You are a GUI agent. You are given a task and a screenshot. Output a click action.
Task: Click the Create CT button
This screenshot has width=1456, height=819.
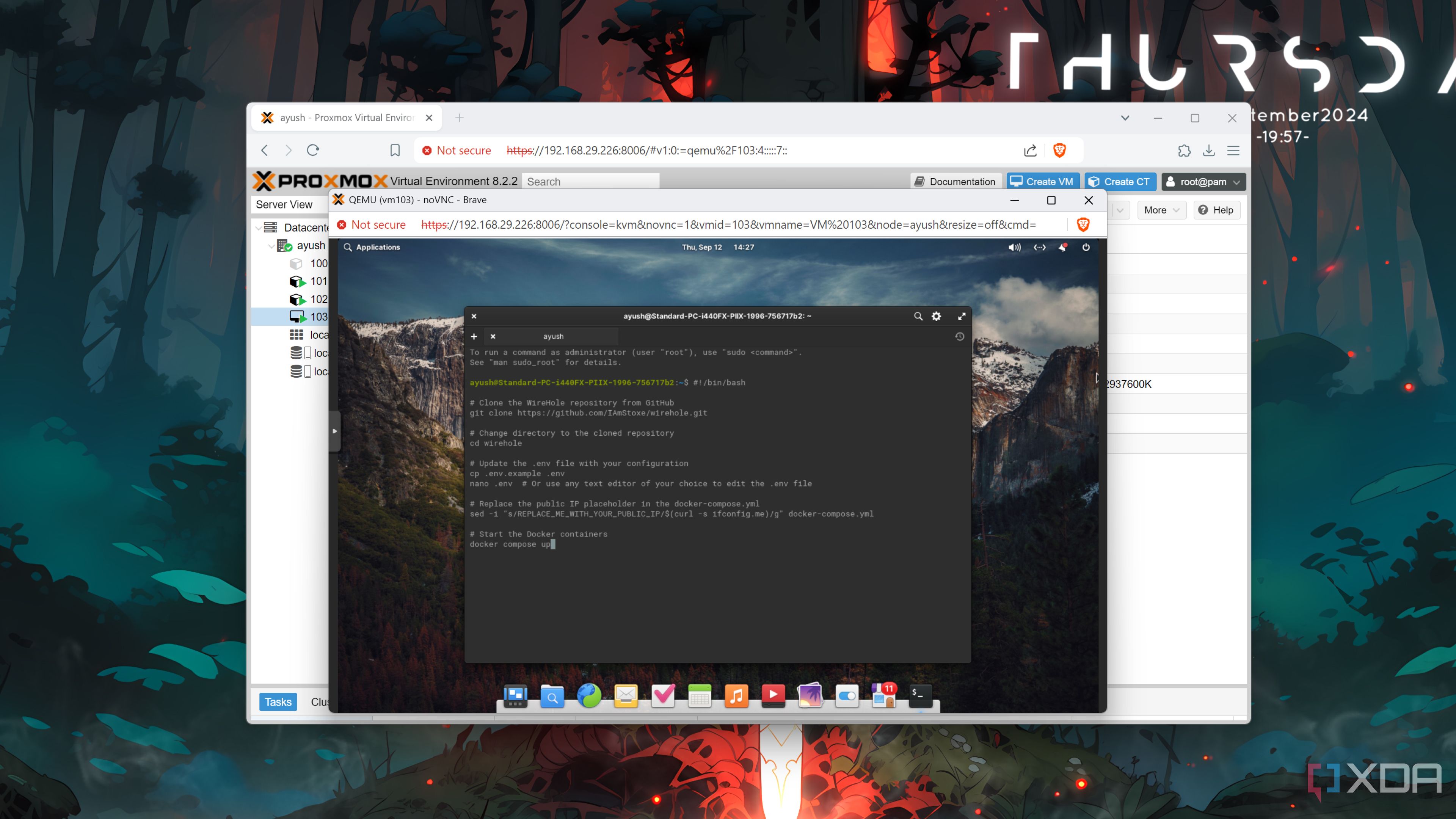[x=1120, y=182]
